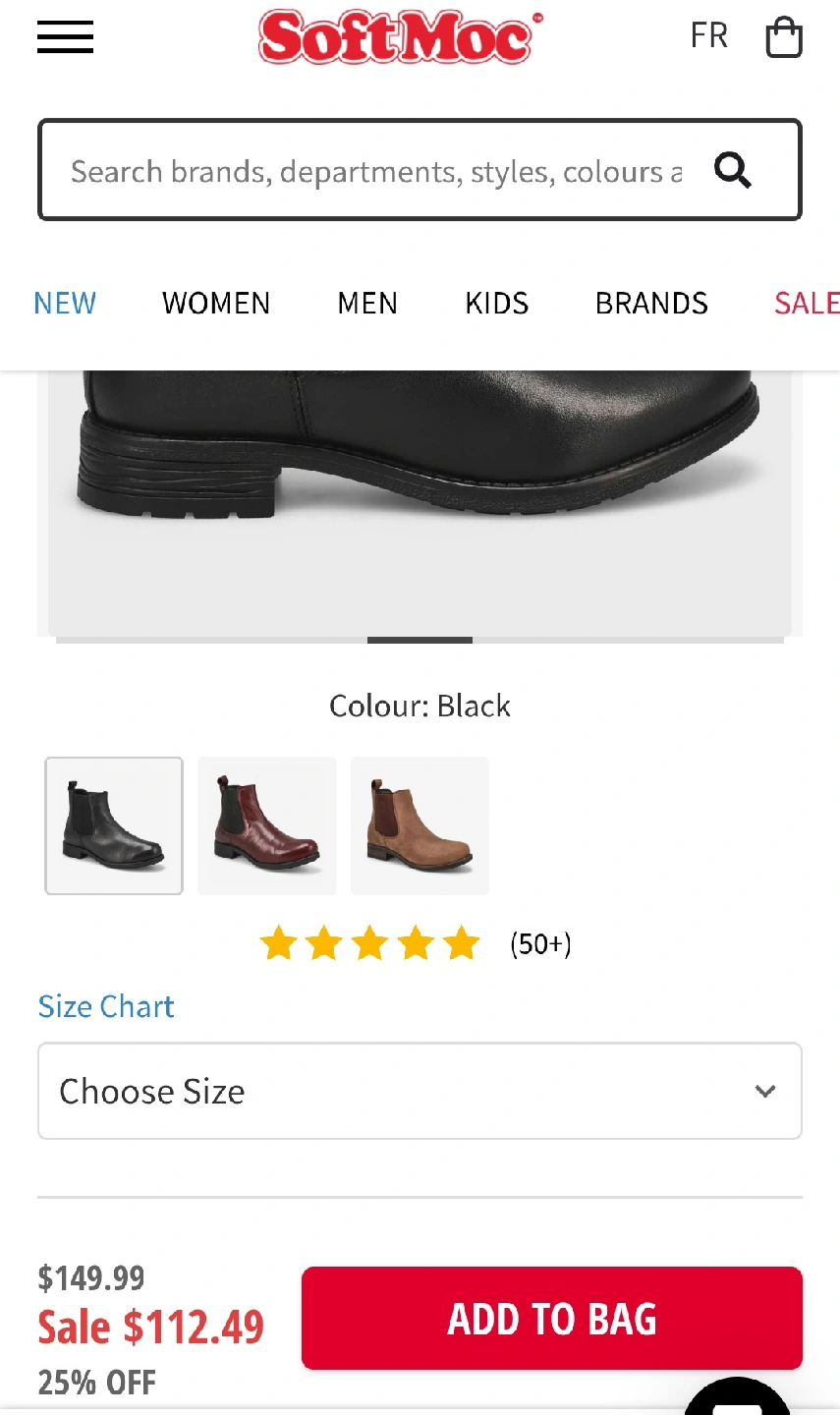840x1415 pixels.
Task: Open the WOMEN category tab
Action: click(216, 304)
